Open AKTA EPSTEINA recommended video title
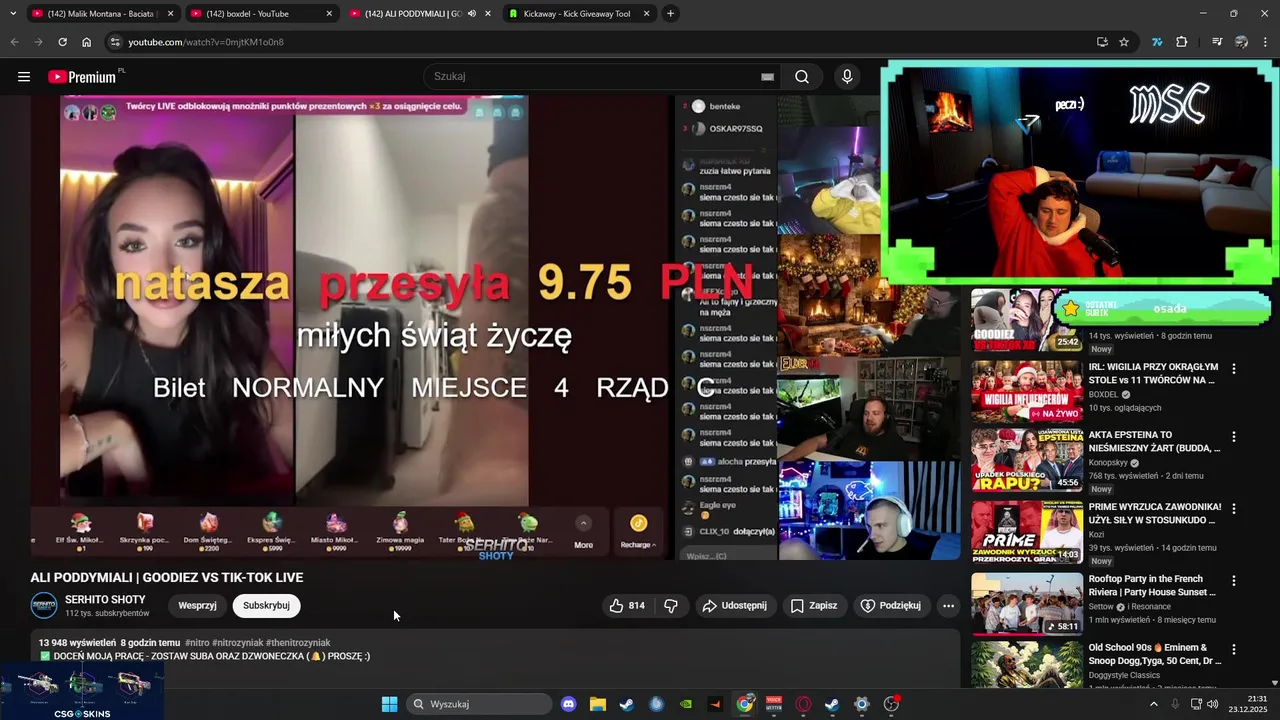 click(1154, 441)
